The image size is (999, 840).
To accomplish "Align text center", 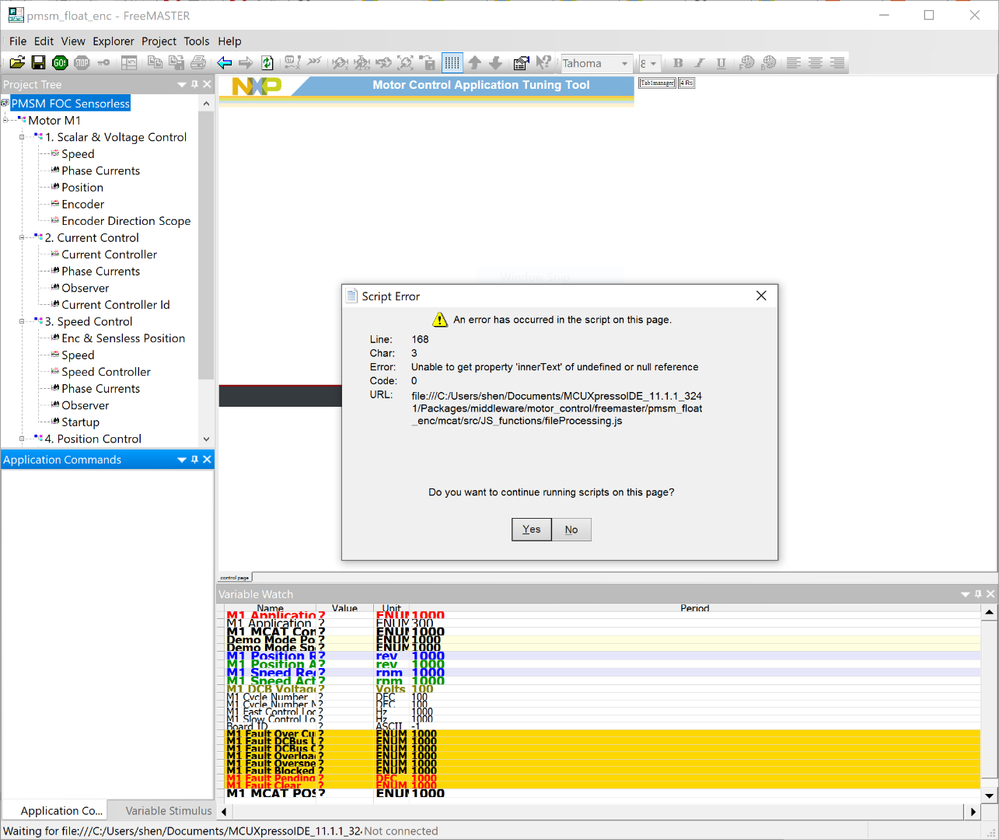I will [815, 62].
